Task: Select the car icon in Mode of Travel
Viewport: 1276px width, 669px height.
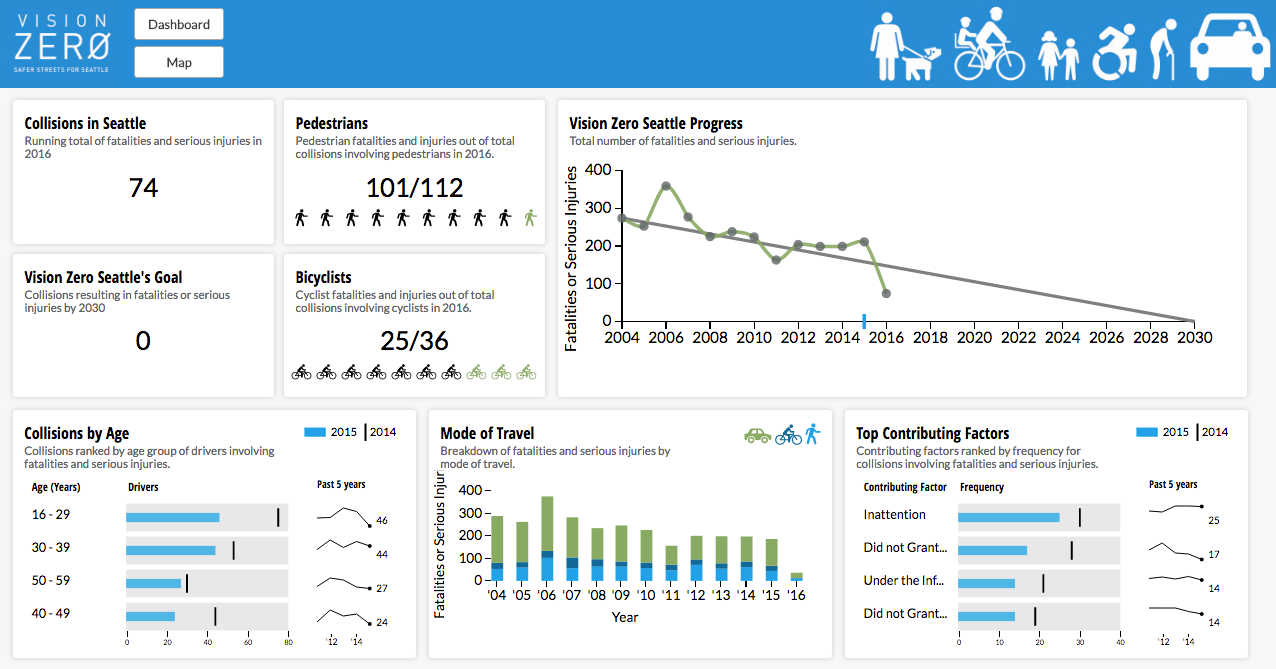Action: coord(758,437)
